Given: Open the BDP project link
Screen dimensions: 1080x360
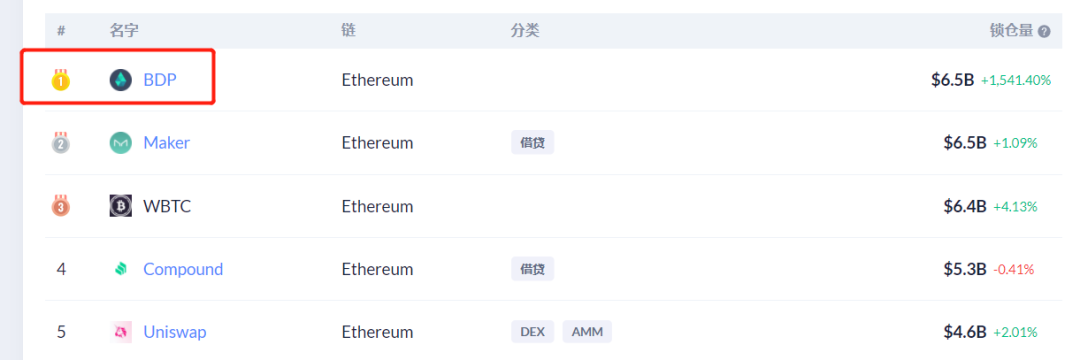Looking at the screenshot, I should pos(160,80).
